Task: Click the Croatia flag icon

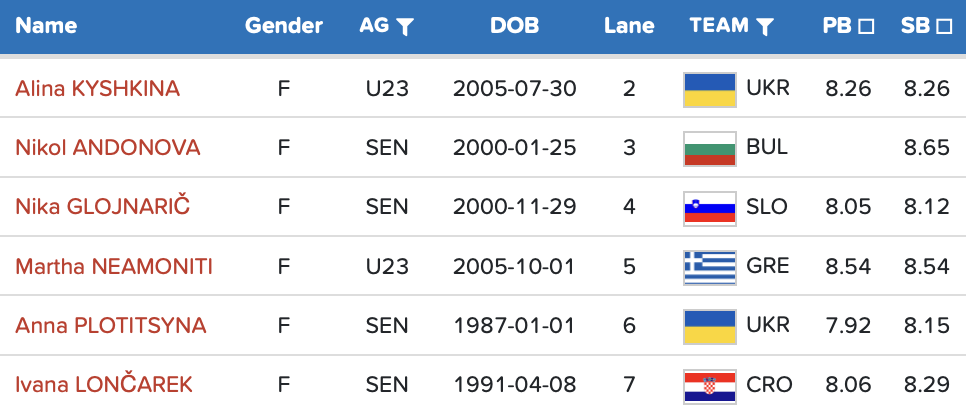Action: (710, 384)
